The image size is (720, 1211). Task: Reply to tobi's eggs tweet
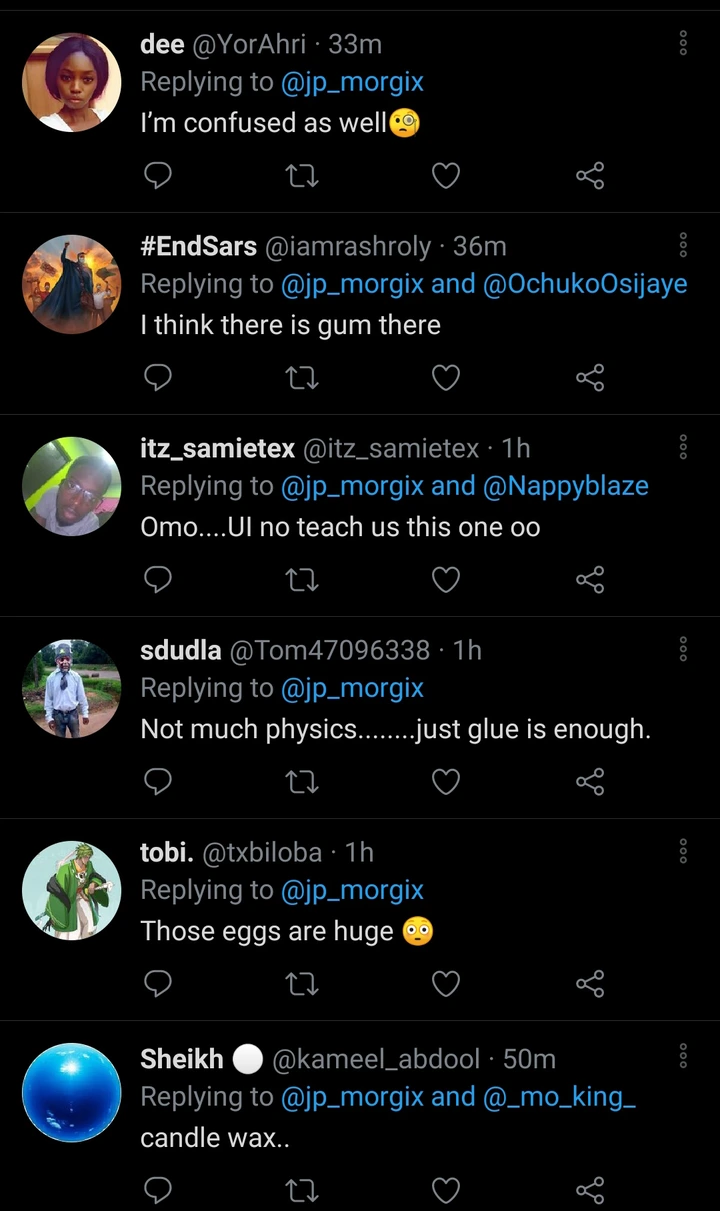point(158,984)
